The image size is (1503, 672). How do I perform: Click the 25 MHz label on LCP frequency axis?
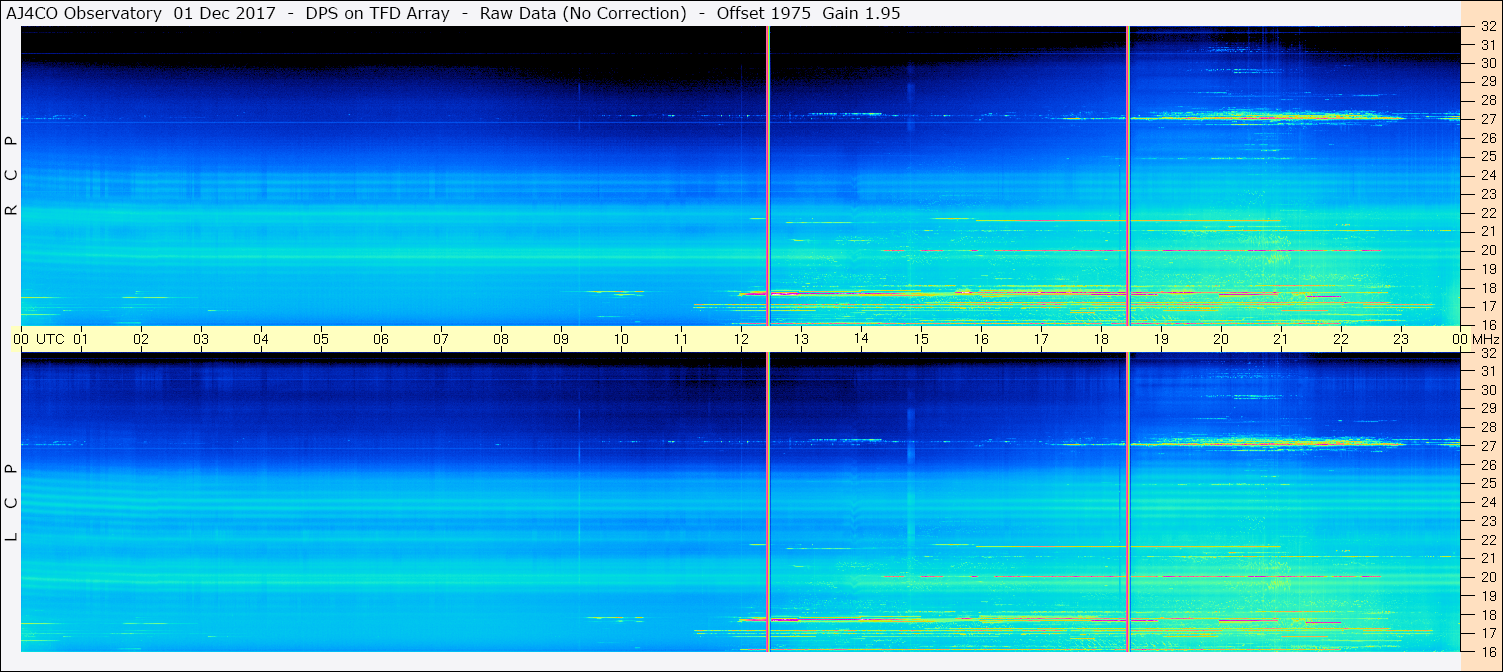coord(1487,484)
